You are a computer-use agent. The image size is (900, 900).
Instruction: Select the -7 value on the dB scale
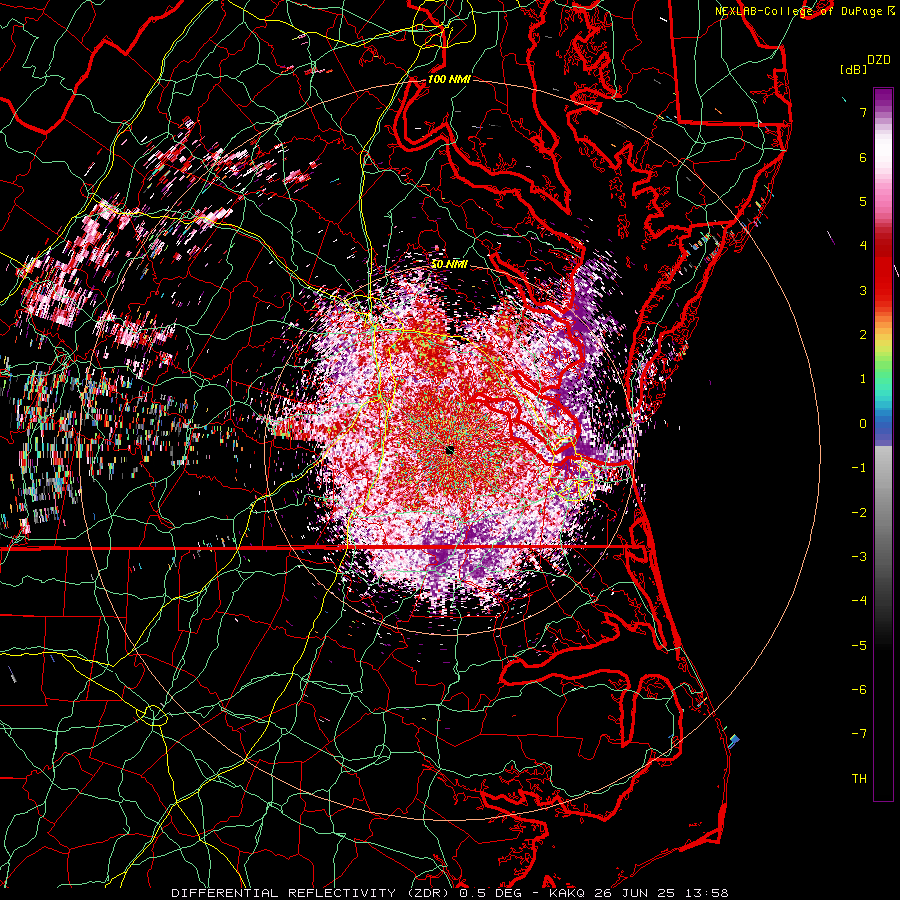[859, 734]
